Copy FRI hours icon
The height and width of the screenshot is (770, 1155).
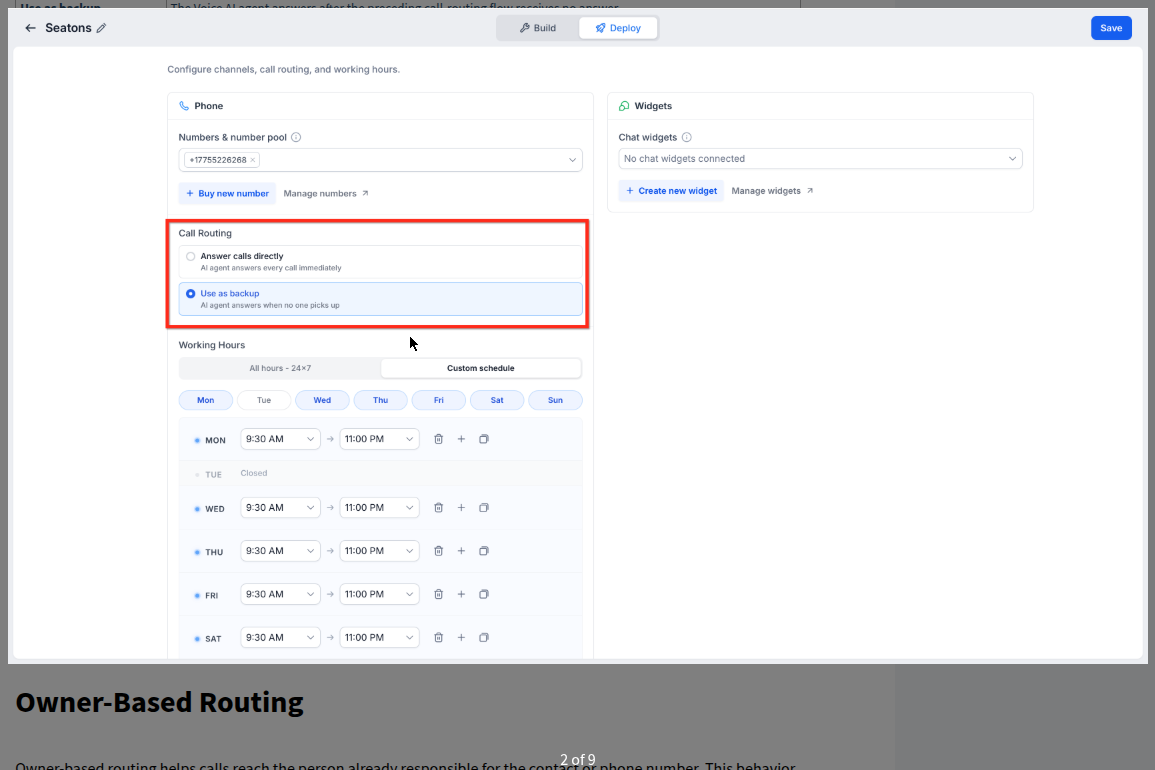484,595
